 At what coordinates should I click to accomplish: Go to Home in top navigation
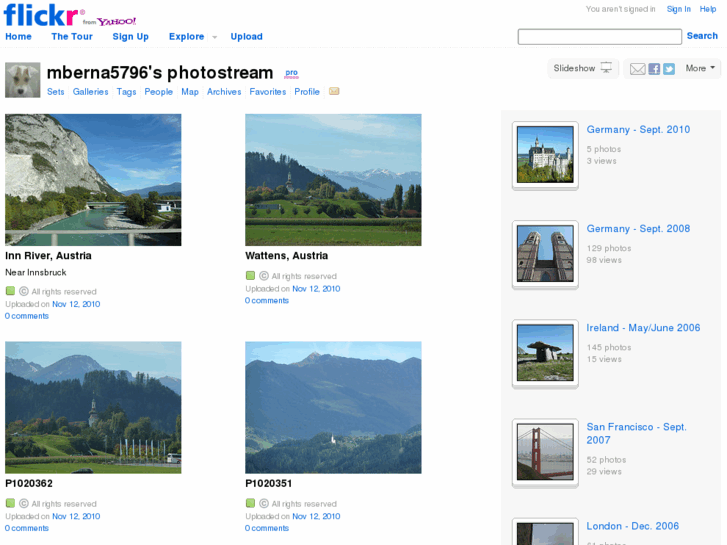[x=19, y=36]
